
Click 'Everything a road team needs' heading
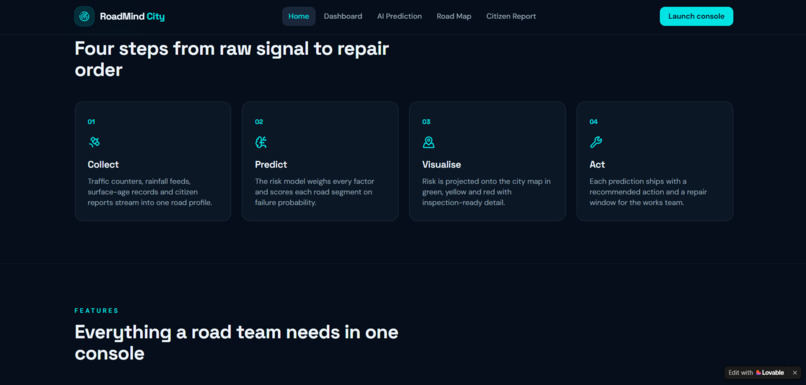pos(236,342)
